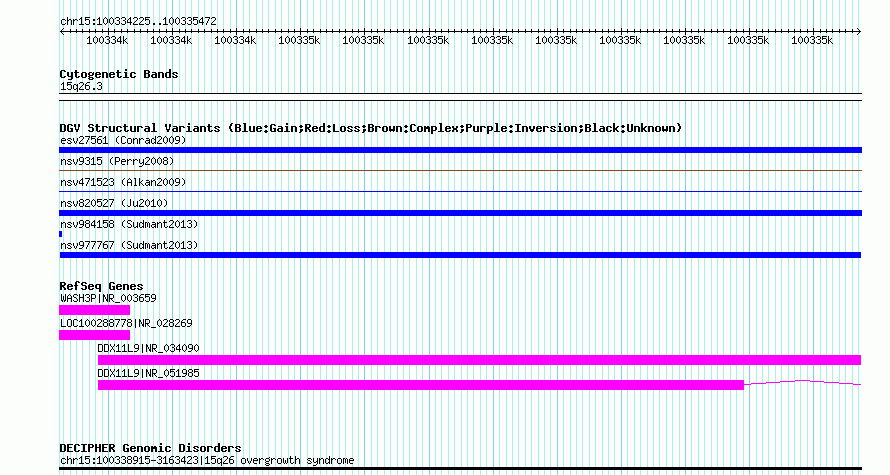Image resolution: width=890 pixels, height=475 pixels.
Task: Click the right arrow end of the ruler
Action: [x=859, y=32]
